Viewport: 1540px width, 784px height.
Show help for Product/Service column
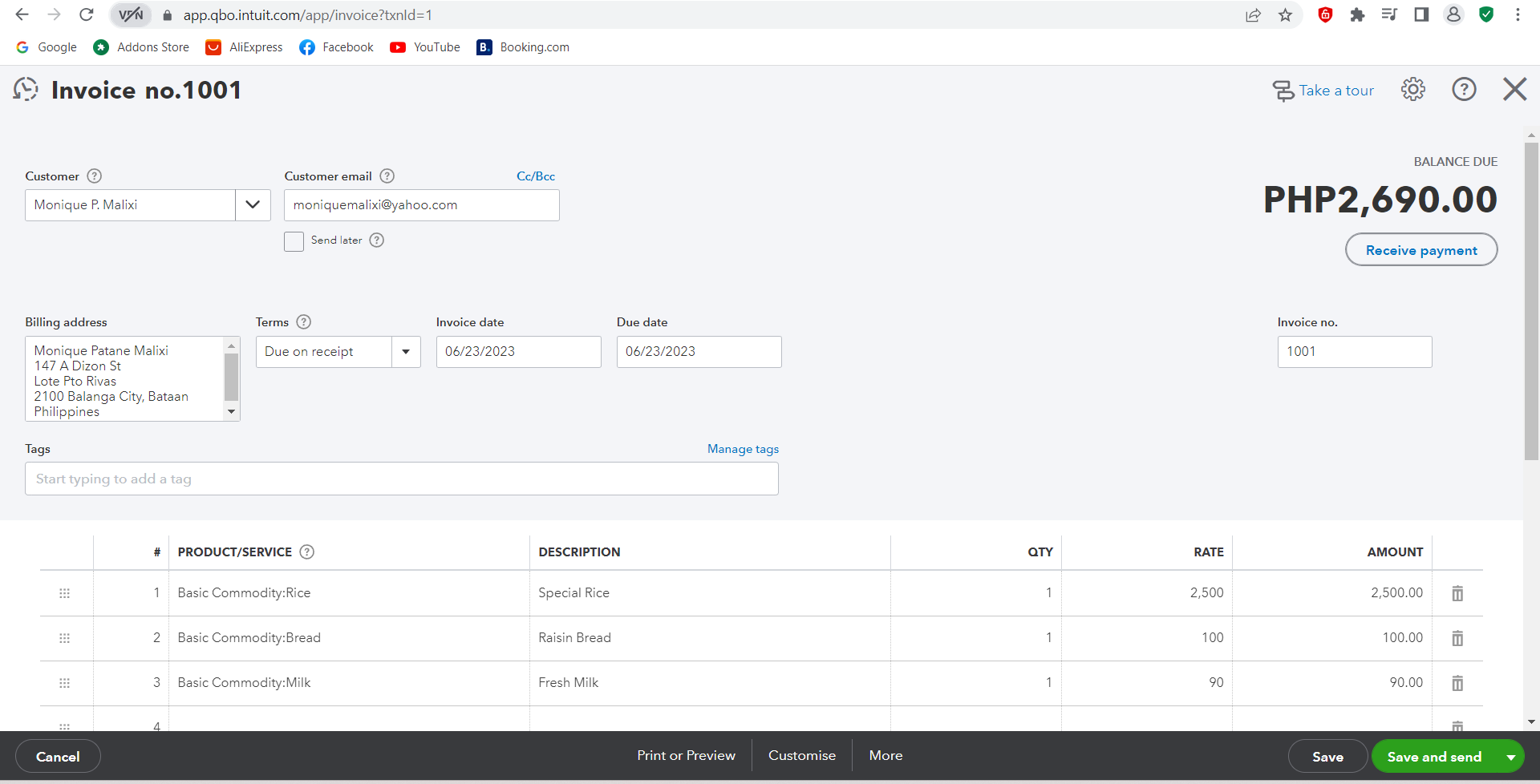(306, 552)
